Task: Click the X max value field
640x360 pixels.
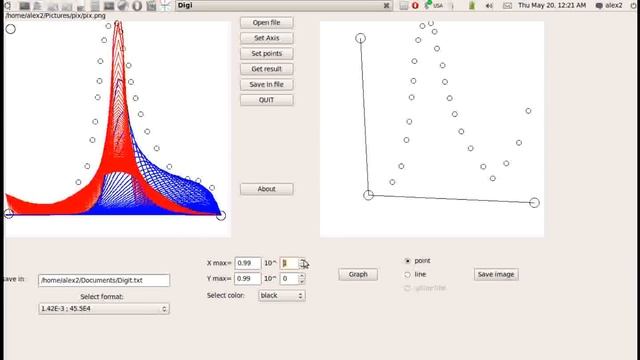Action: click(248, 263)
